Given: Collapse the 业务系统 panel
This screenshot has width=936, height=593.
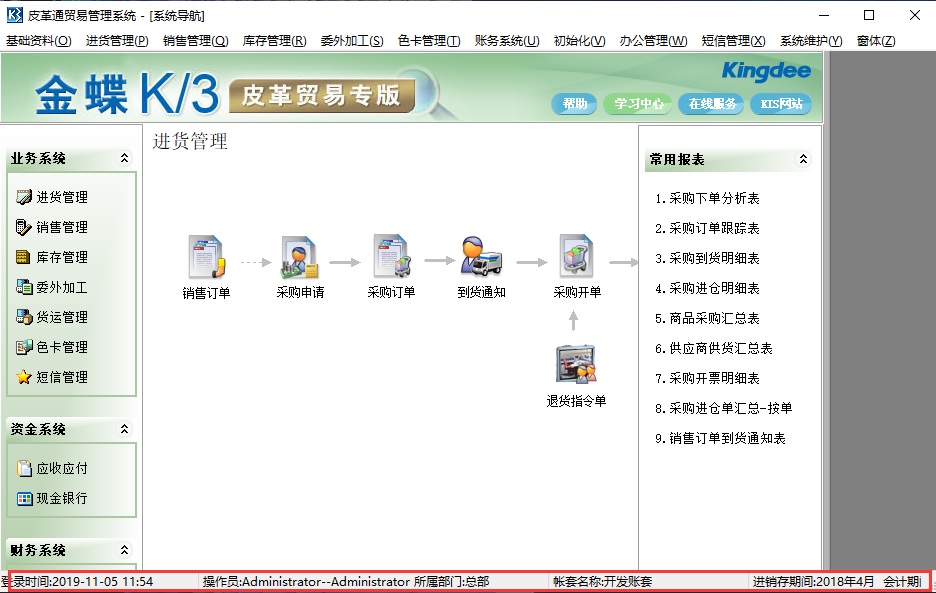Looking at the screenshot, I should pos(125,157).
